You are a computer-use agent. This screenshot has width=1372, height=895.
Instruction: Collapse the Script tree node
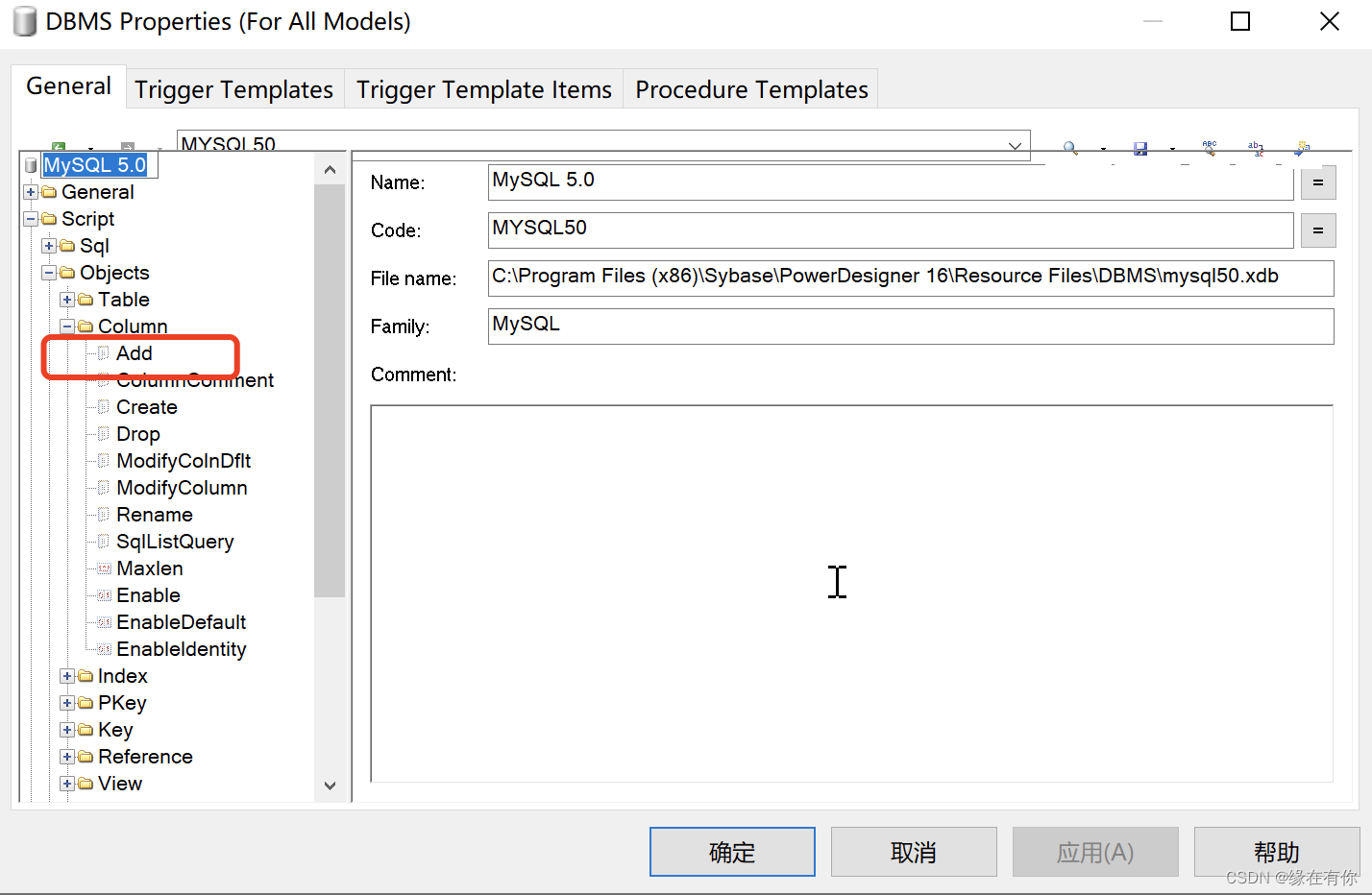pos(31,219)
